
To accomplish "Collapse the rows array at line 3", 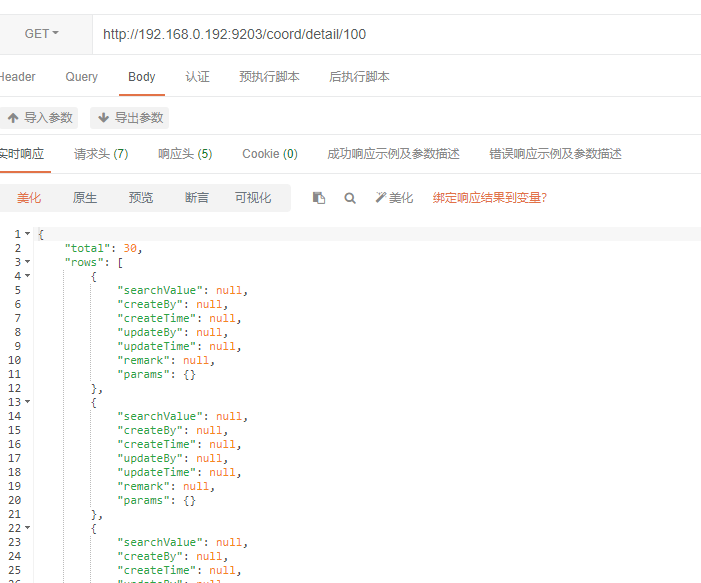I will 28,262.
